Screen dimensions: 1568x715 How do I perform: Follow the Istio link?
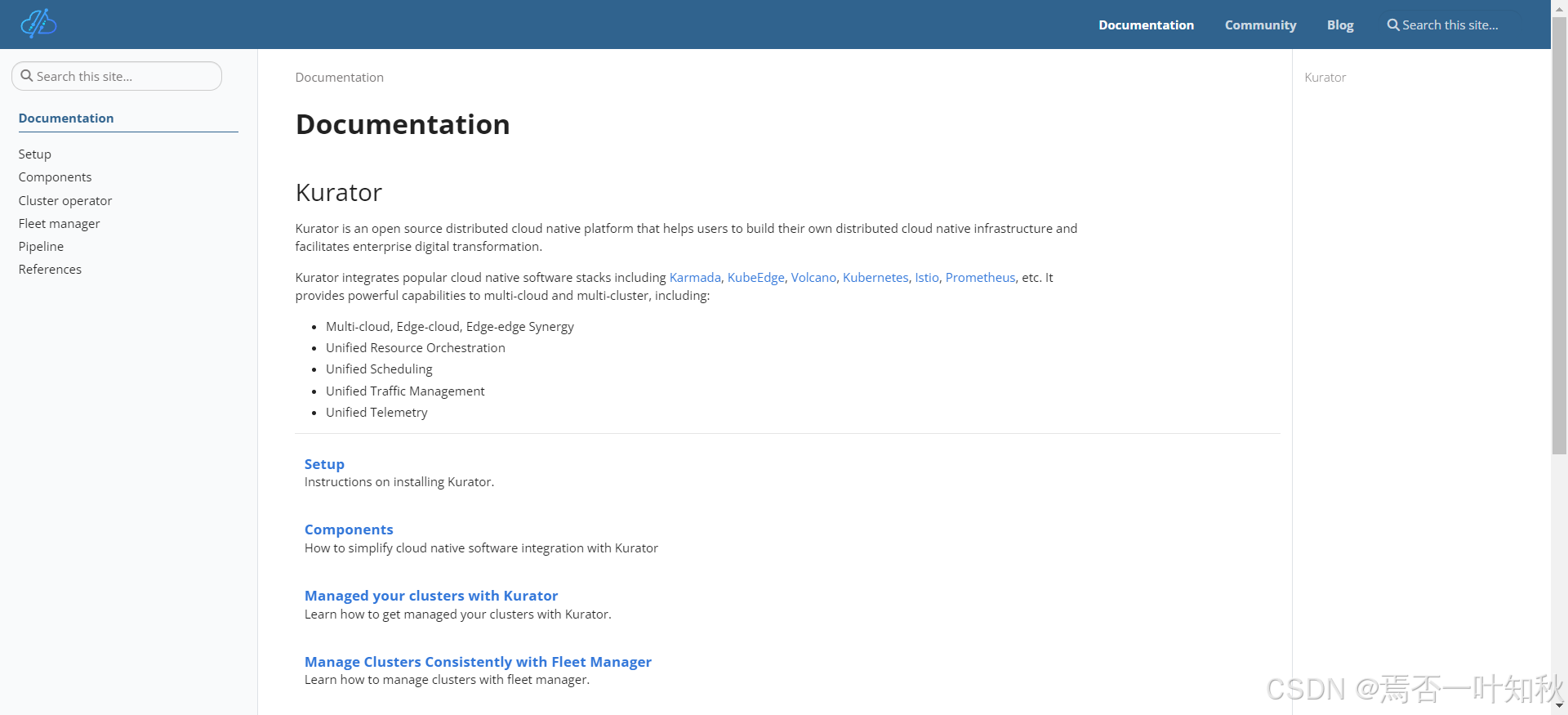[x=927, y=278]
